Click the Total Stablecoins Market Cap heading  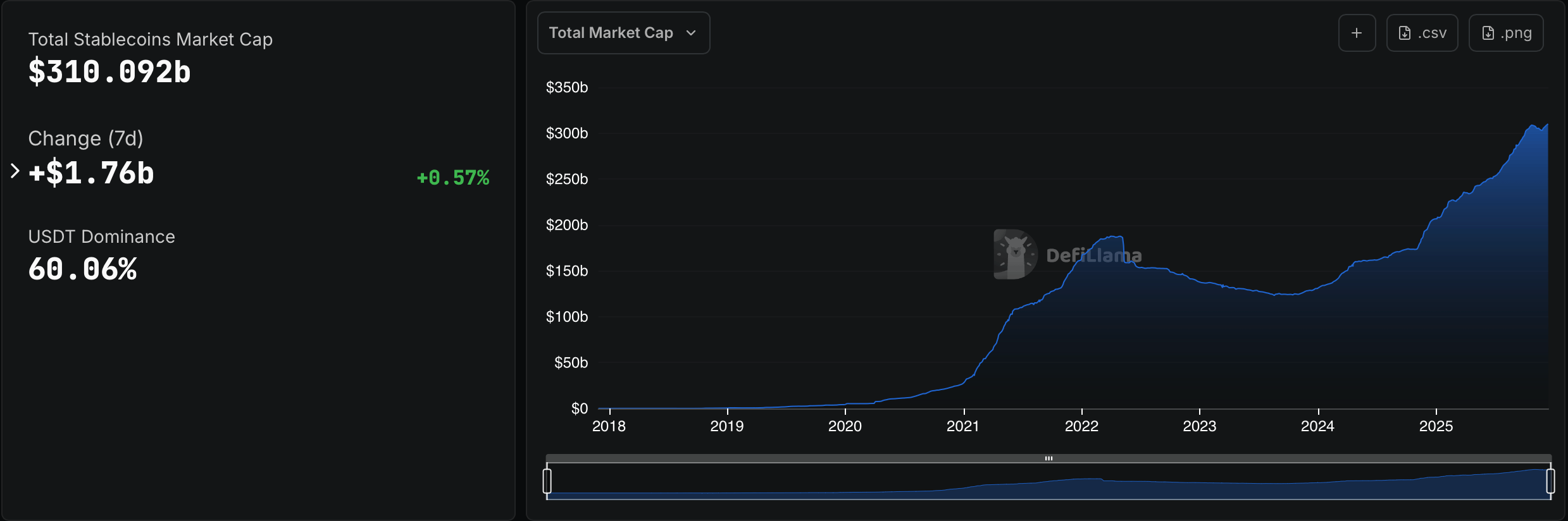[151, 39]
